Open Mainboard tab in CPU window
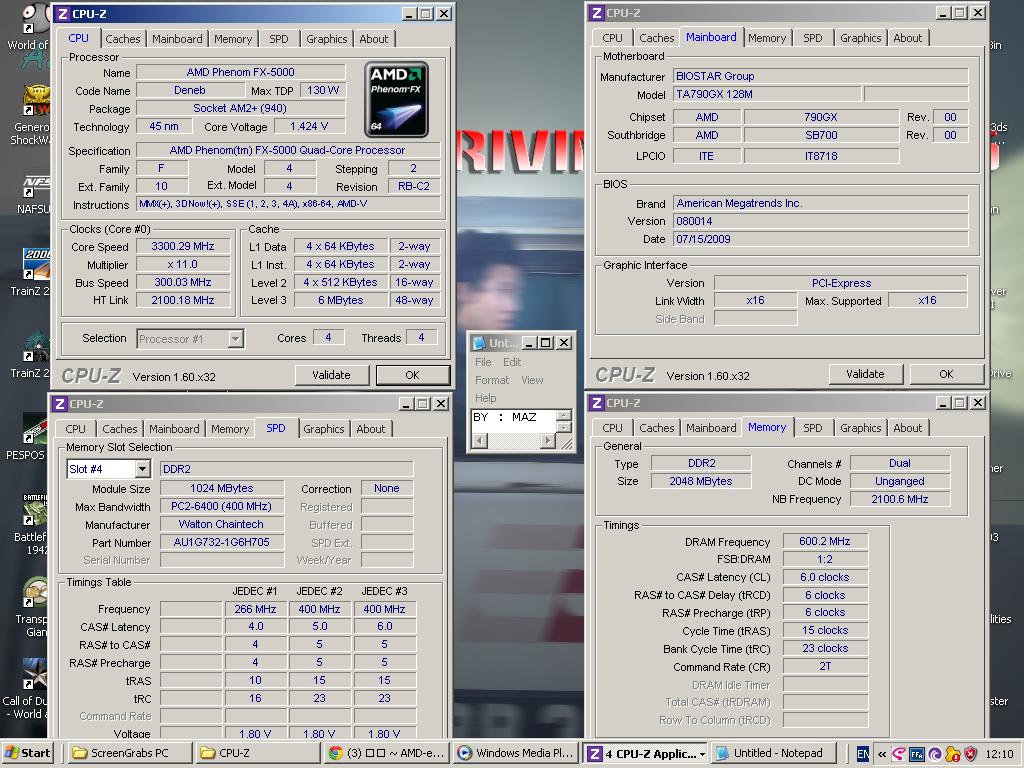1024x768 pixels. tap(177, 39)
